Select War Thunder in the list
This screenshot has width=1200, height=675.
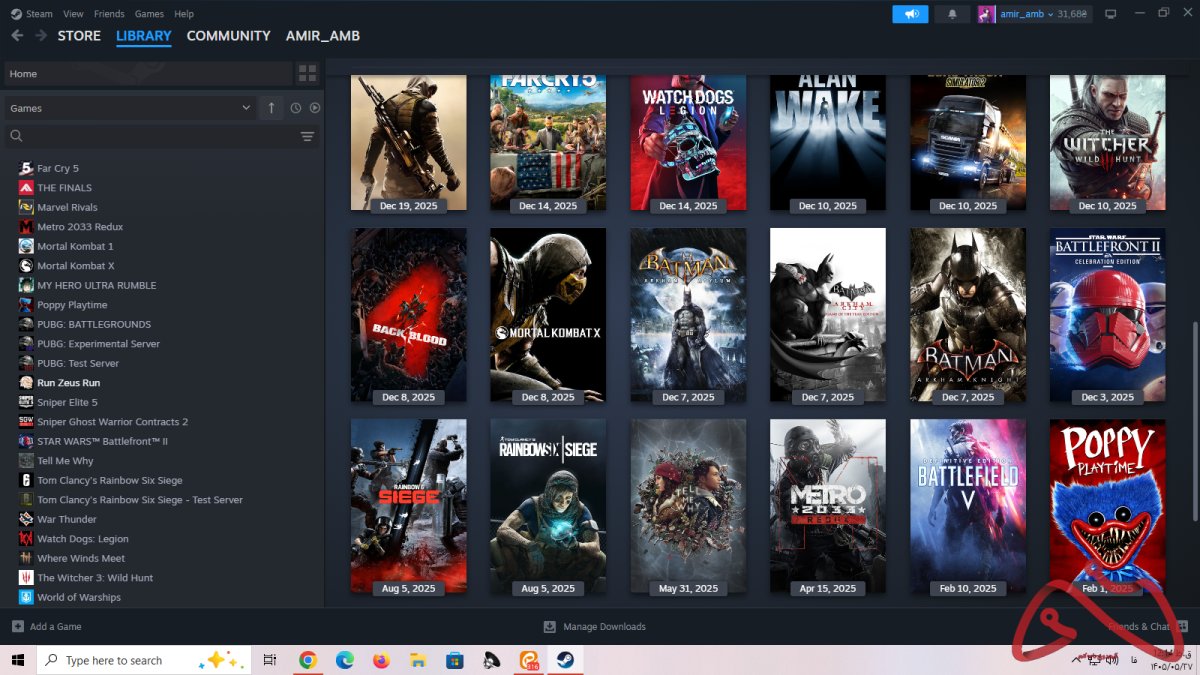(x=67, y=519)
